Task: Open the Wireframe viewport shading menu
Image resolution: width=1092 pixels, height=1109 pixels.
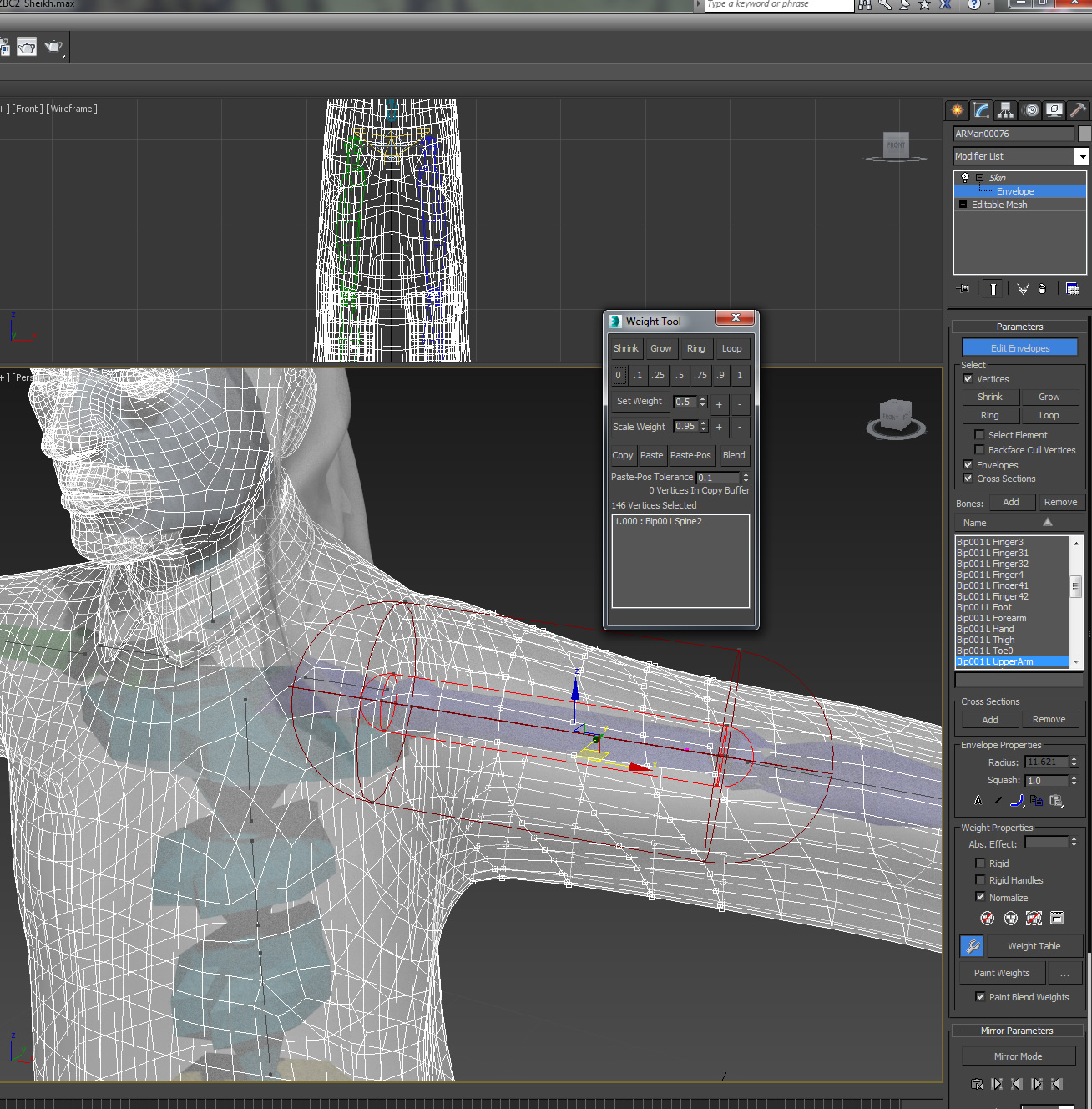Action: point(73,109)
